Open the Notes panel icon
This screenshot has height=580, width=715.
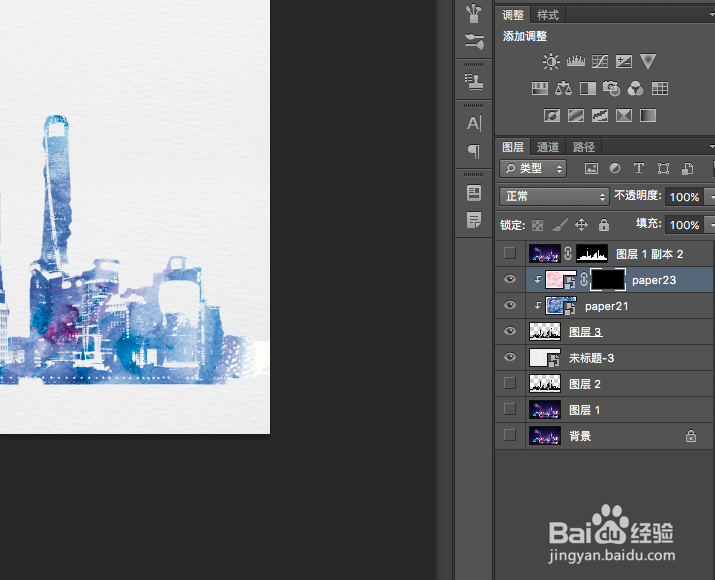pyautogui.click(x=474, y=220)
